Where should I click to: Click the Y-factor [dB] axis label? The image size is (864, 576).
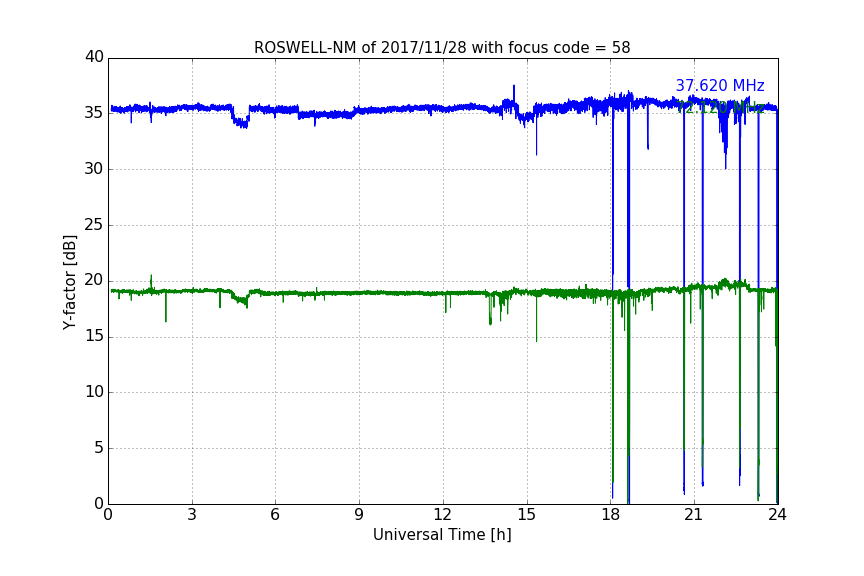coord(69,282)
